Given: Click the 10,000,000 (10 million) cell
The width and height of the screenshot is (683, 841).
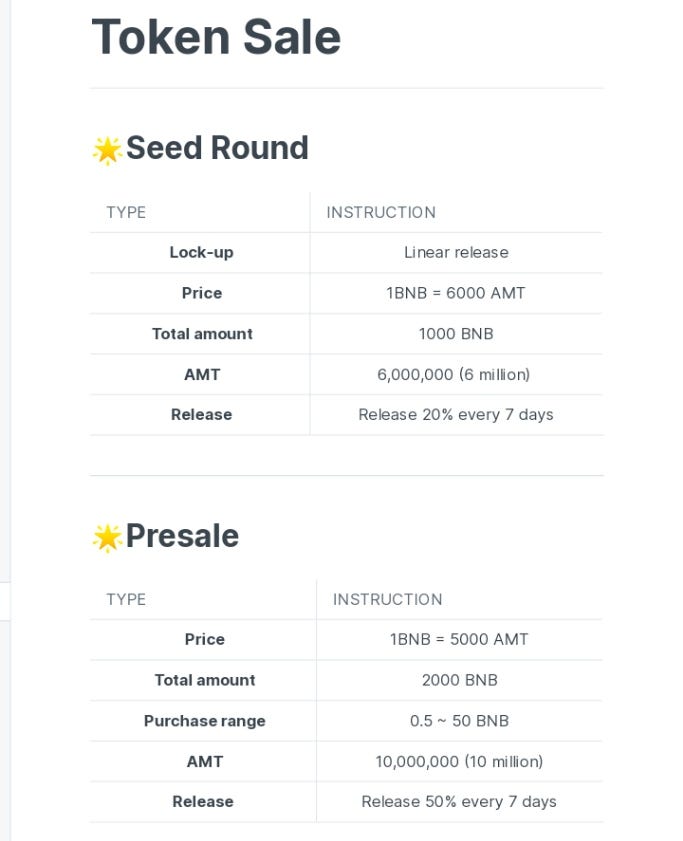Looking at the screenshot, I should click(x=459, y=761).
